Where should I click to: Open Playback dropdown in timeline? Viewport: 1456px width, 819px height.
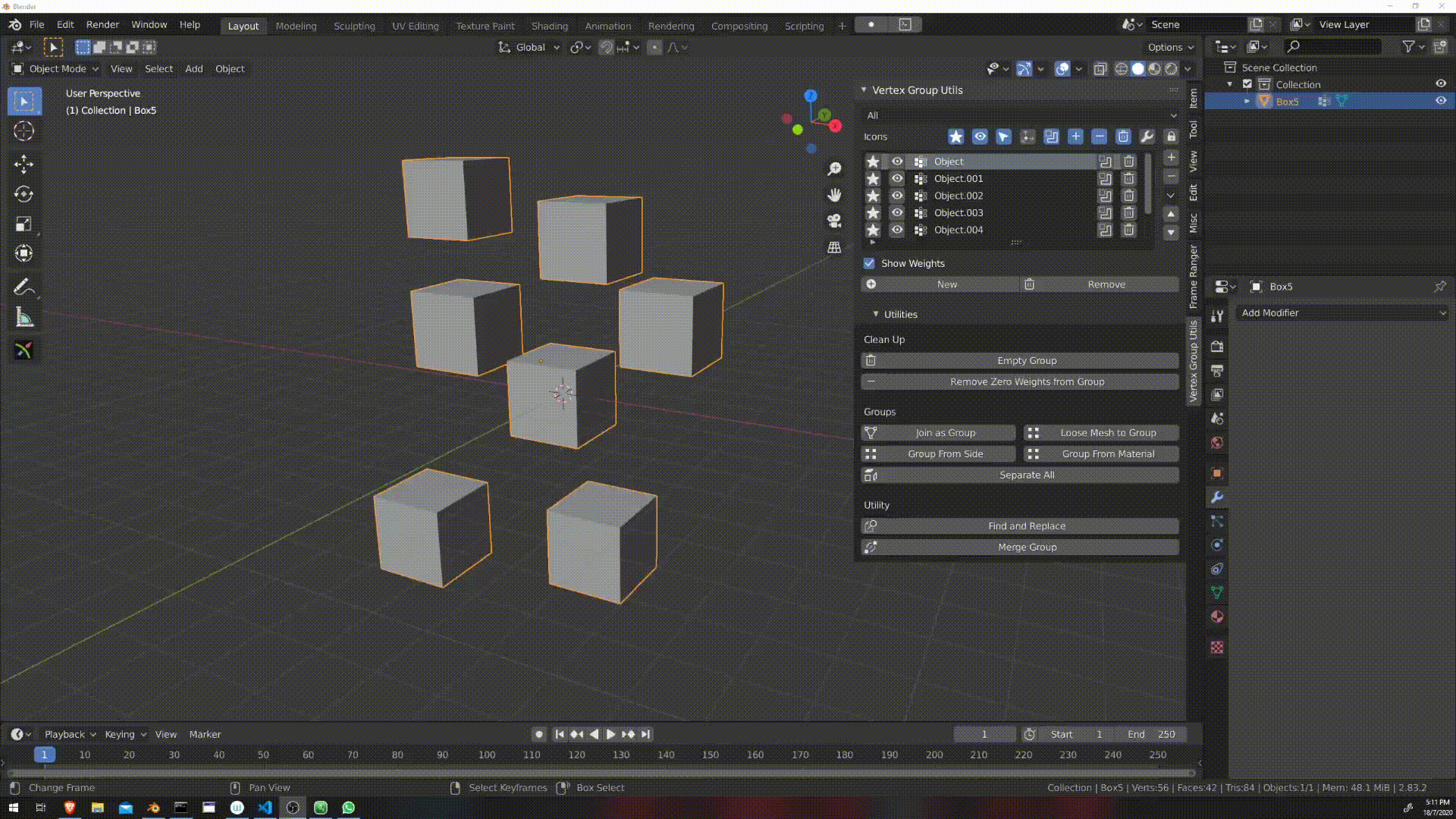(70, 734)
